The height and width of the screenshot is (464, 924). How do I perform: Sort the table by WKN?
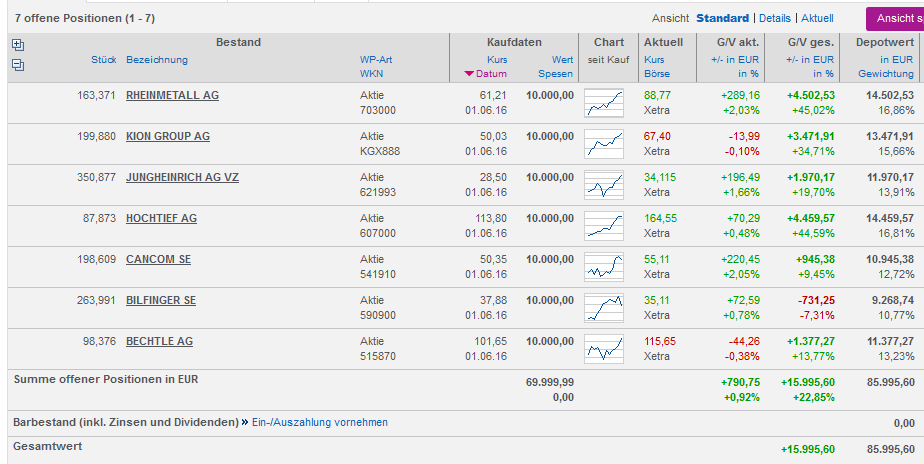372,74
